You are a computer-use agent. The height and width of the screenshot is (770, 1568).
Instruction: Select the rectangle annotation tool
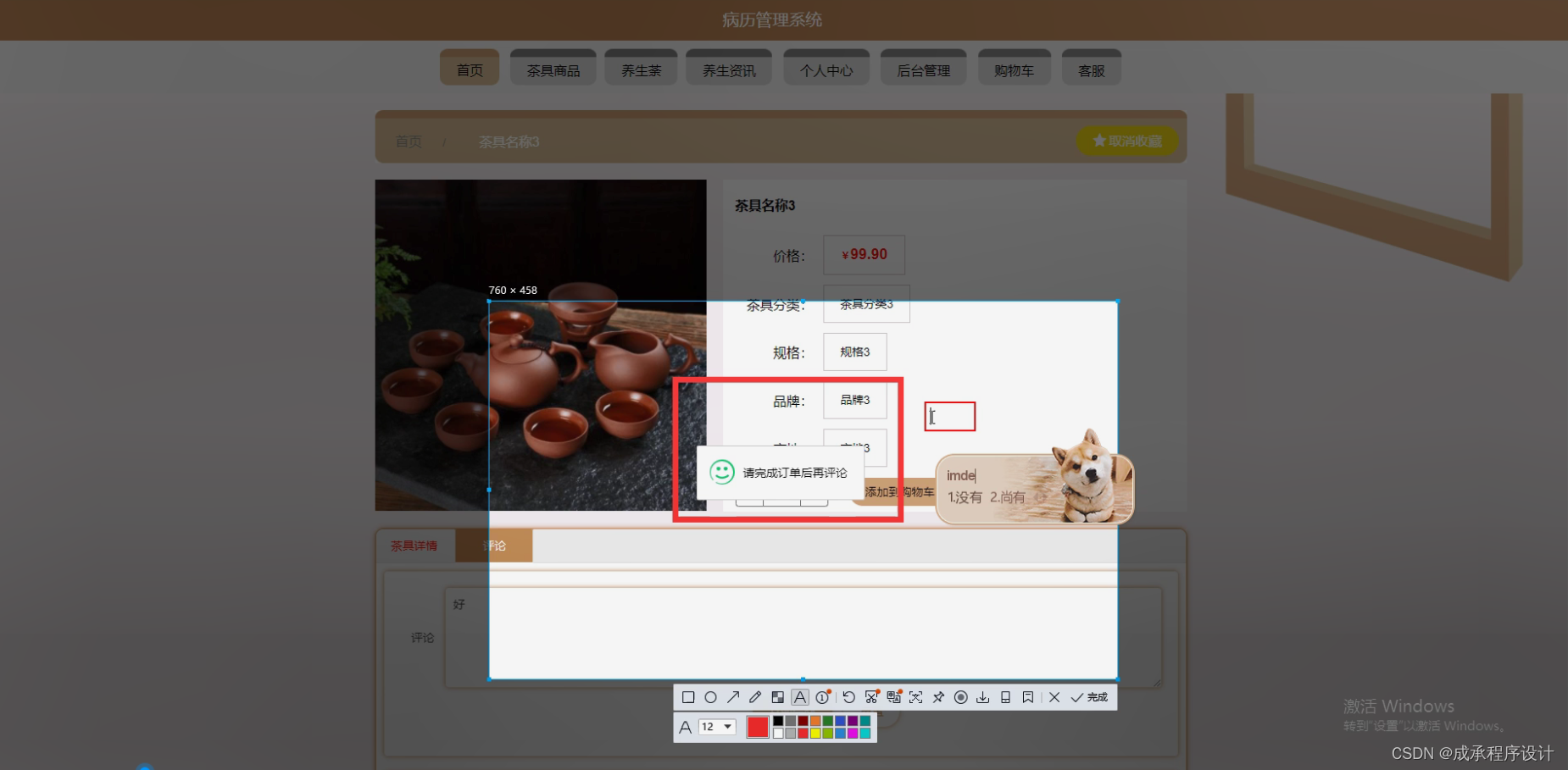pos(689,698)
